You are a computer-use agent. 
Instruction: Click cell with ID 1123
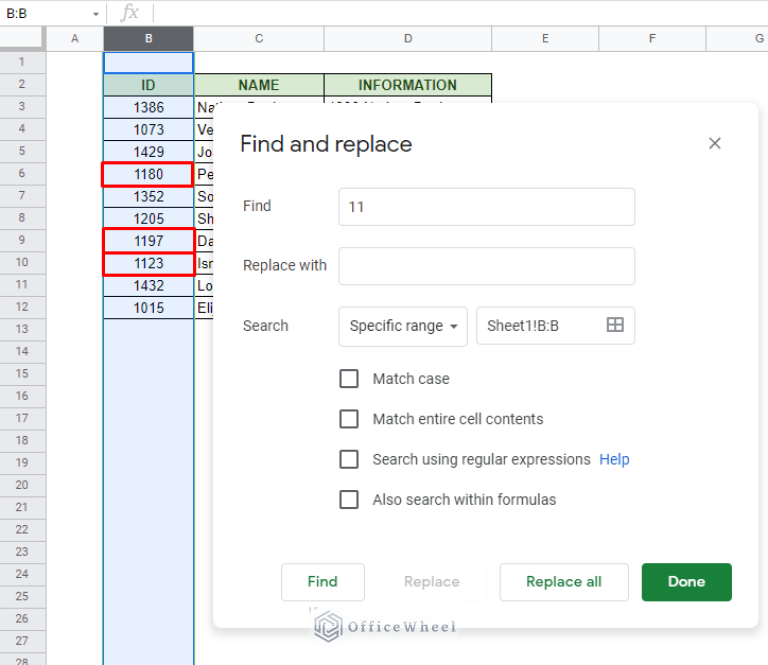[x=148, y=263]
